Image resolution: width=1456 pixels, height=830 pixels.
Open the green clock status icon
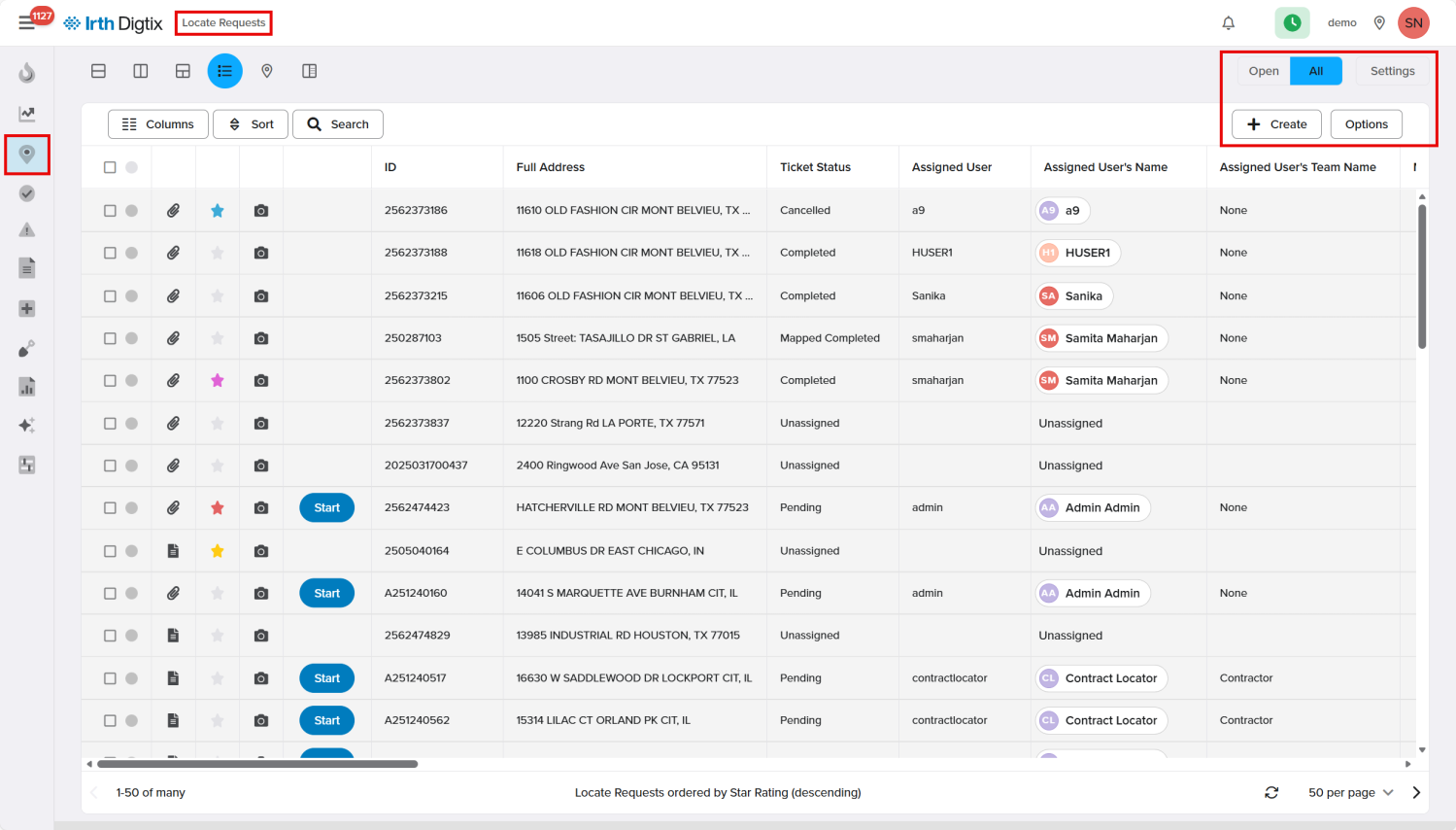point(1292,22)
